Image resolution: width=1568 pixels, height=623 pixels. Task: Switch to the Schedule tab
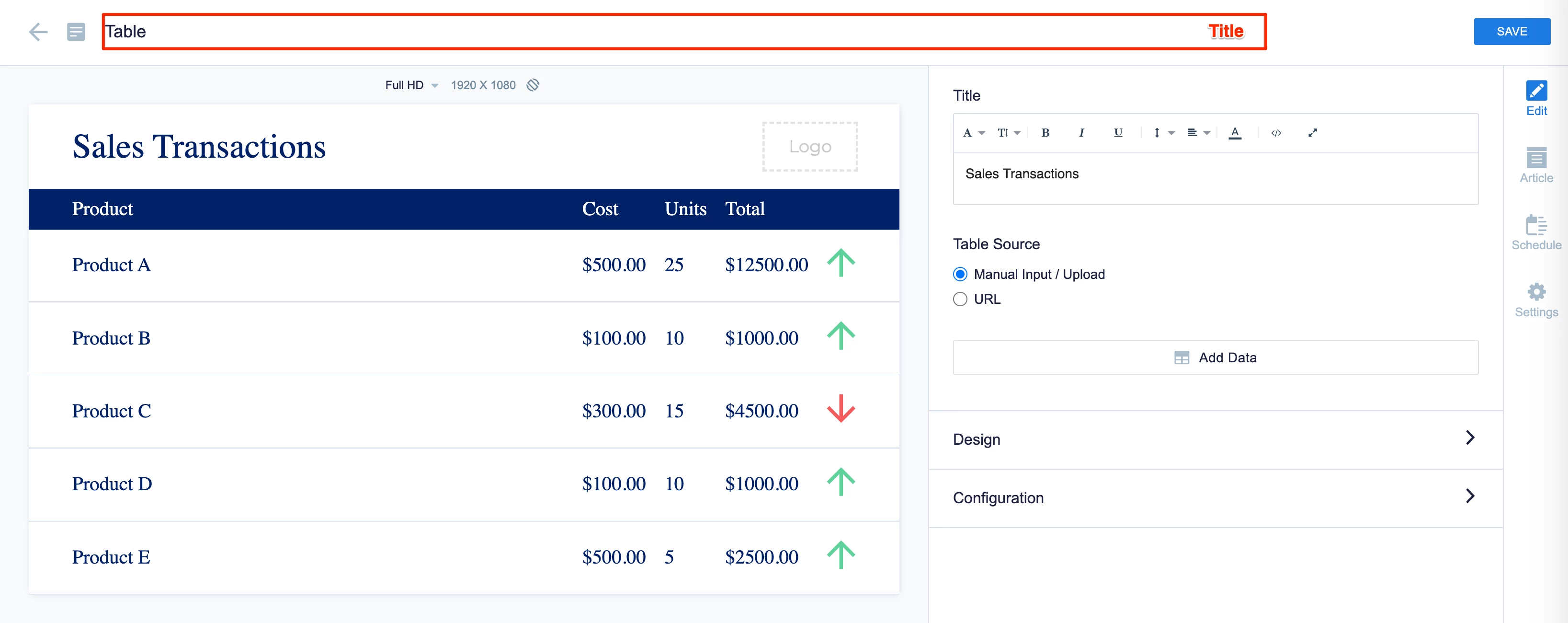pos(1536,232)
